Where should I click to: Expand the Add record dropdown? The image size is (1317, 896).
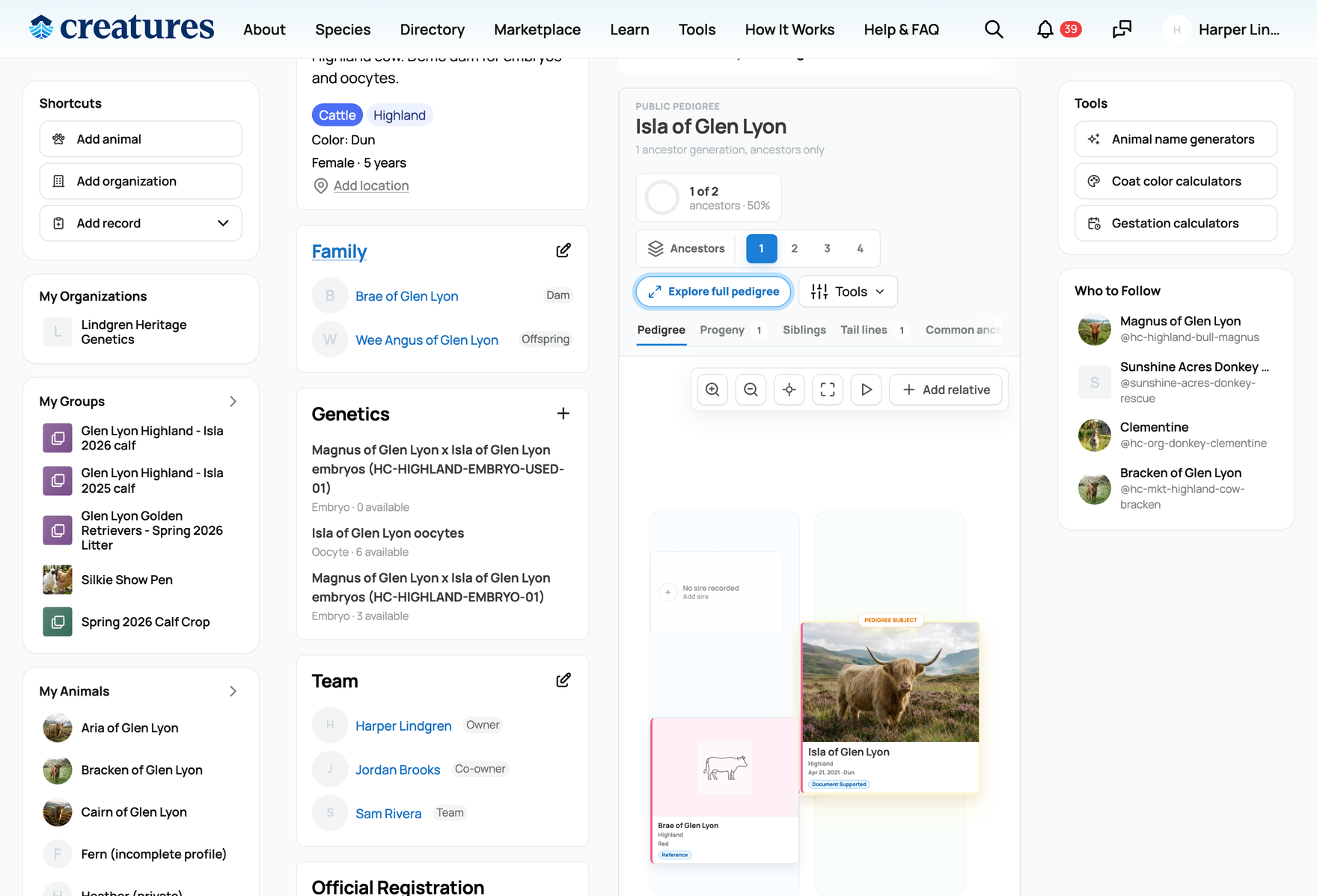click(x=141, y=224)
